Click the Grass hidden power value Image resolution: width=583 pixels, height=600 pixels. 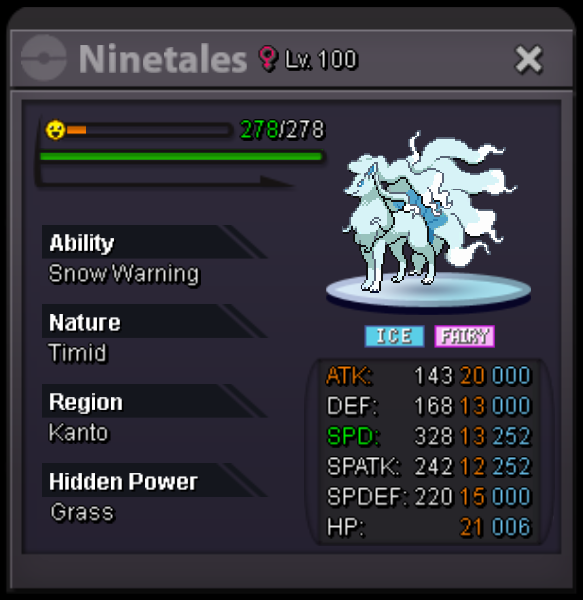[x=83, y=512]
